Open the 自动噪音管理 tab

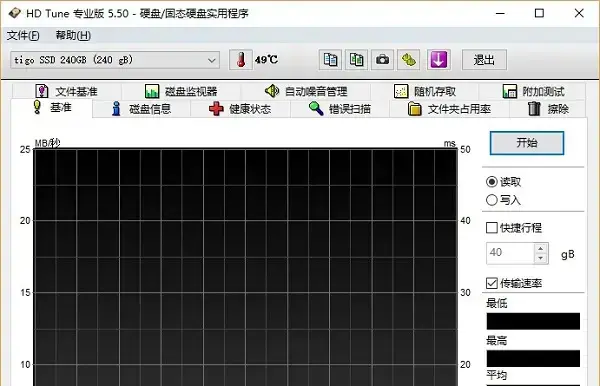coord(306,91)
